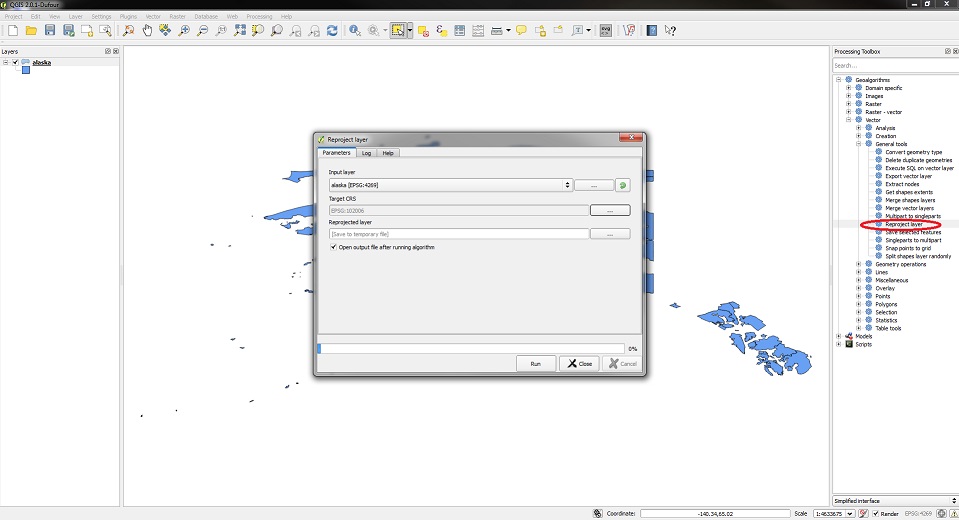Screen dimensions: 959x520
Task: Click the Deselect Features icon
Action: point(423,30)
